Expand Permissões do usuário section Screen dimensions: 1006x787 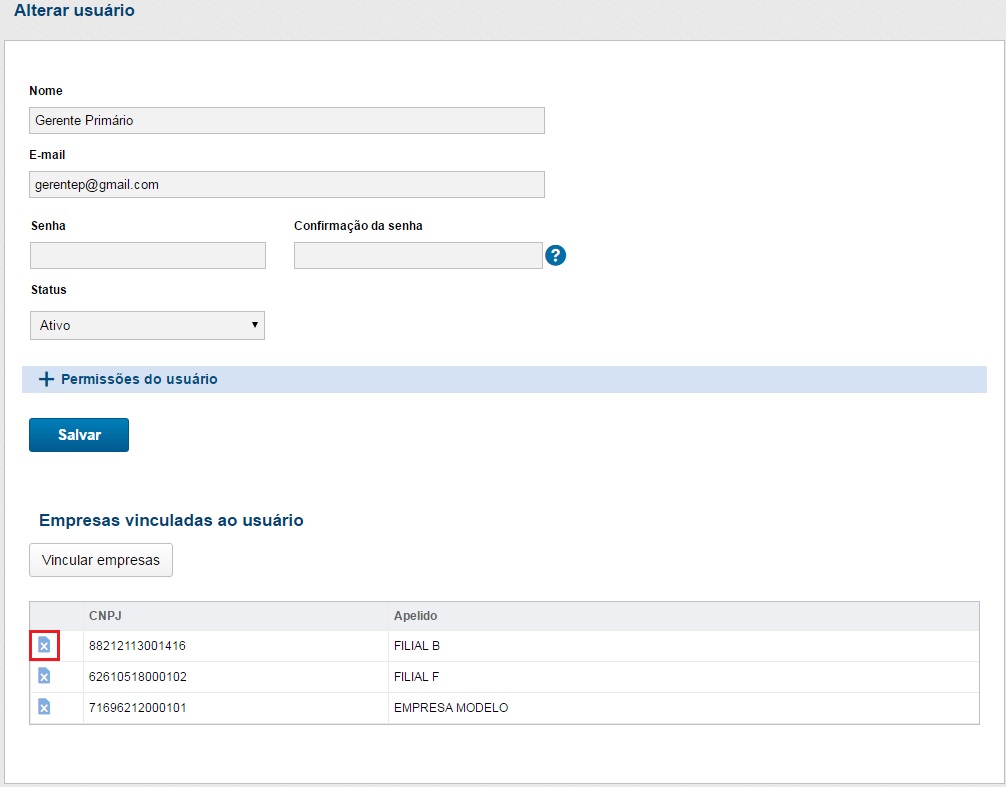(x=139, y=380)
